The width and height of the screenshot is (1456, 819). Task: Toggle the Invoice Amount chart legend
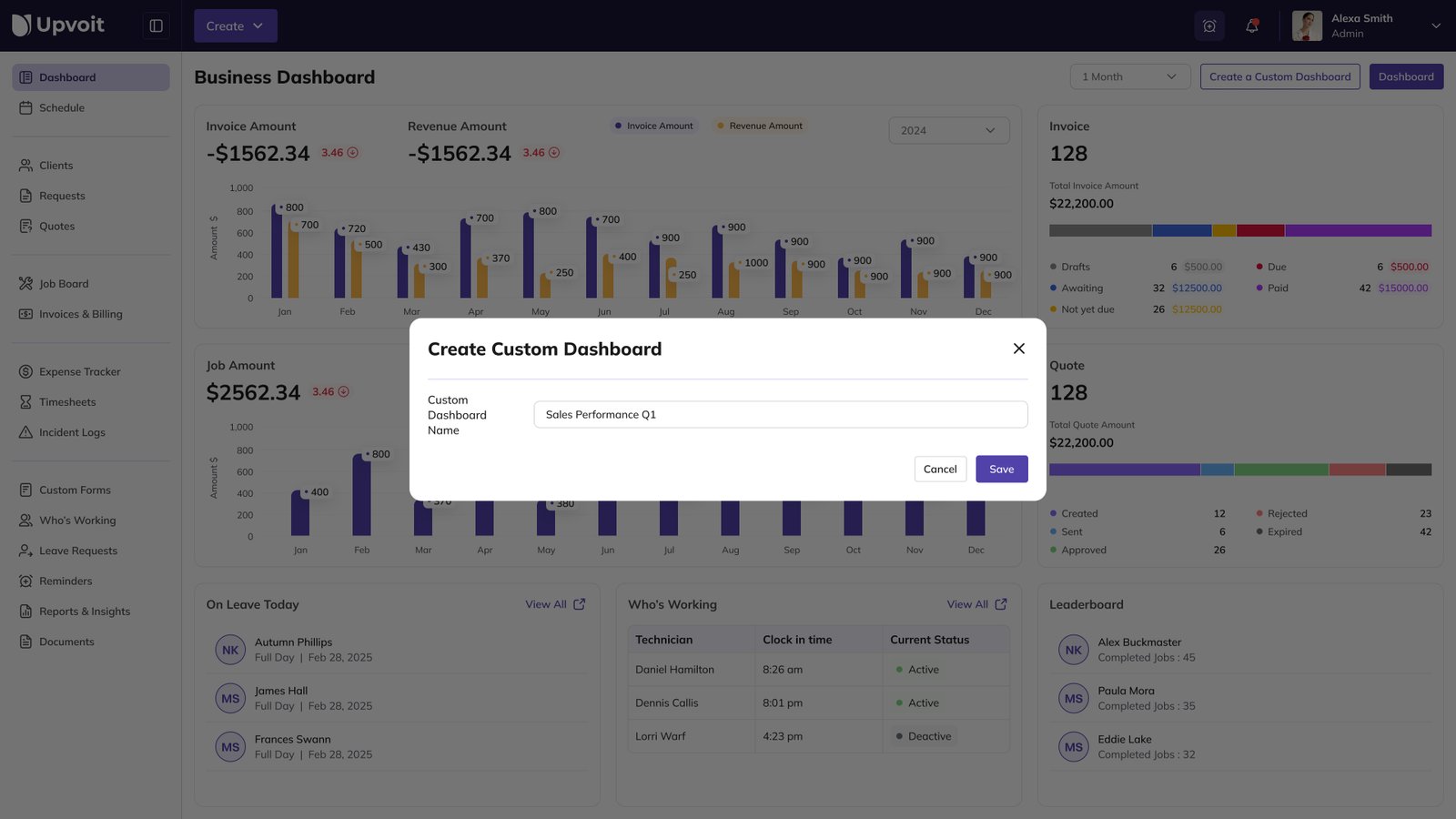[x=653, y=126]
